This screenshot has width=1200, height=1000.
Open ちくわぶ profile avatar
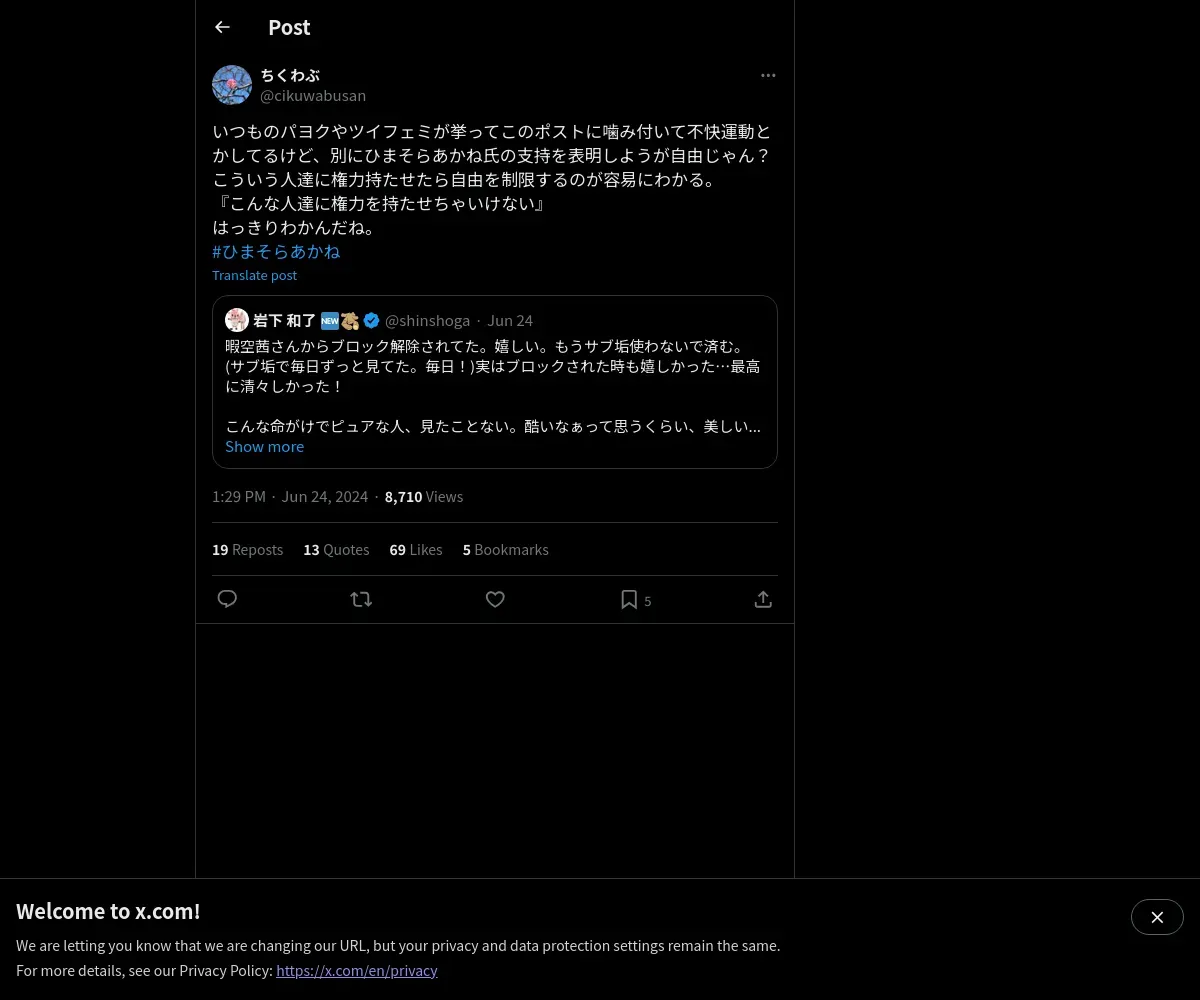point(232,85)
